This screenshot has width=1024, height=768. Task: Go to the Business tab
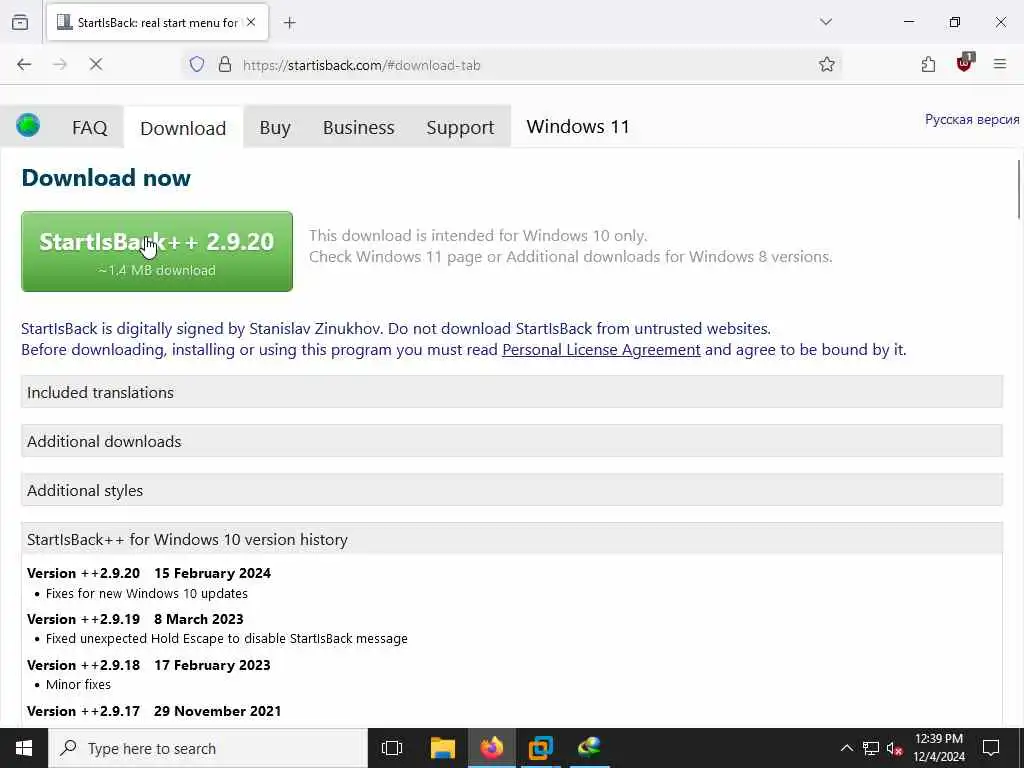359,127
